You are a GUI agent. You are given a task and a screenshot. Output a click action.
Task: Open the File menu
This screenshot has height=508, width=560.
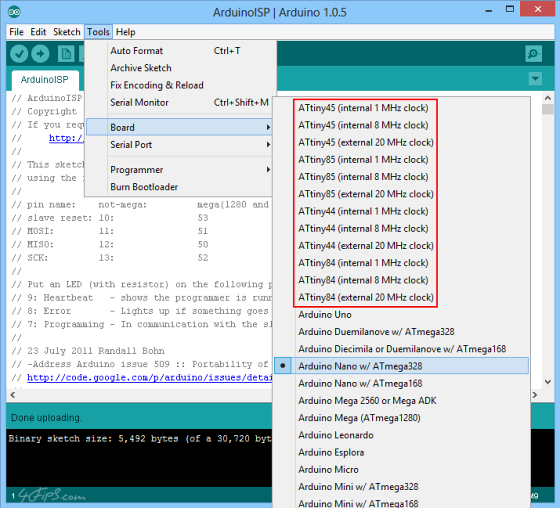(x=16, y=32)
